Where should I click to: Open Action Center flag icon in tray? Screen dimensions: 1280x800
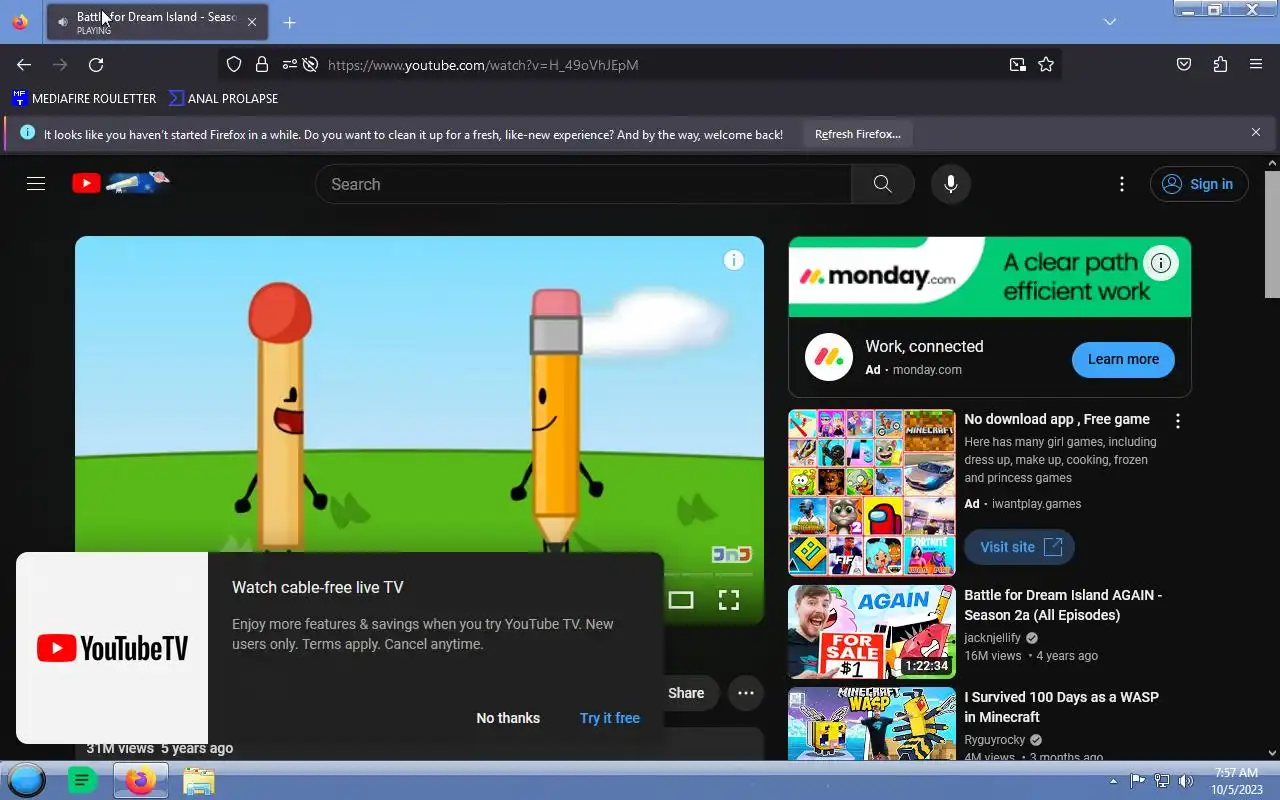point(1138,781)
